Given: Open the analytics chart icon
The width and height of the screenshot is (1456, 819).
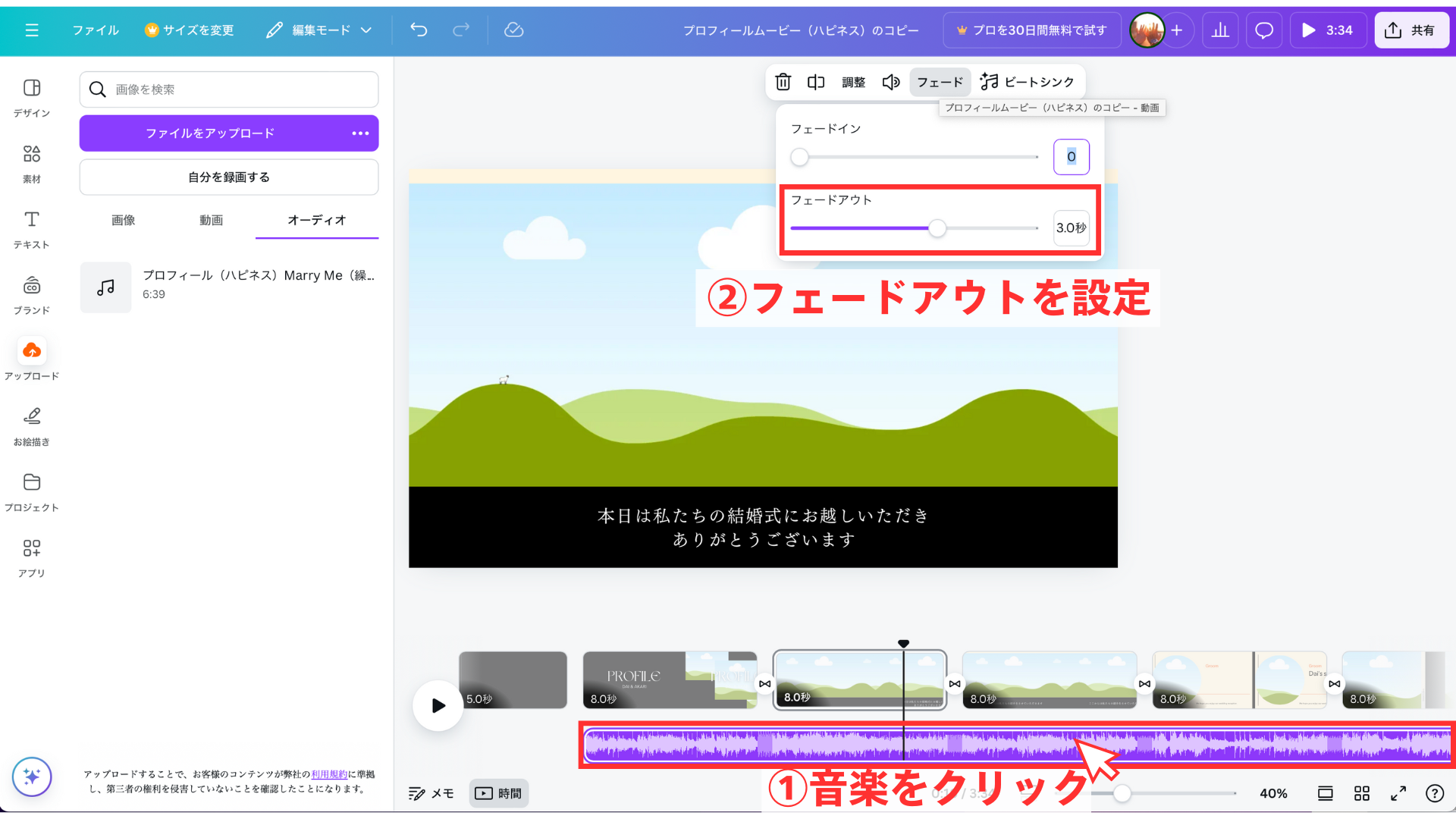Looking at the screenshot, I should (1220, 30).
